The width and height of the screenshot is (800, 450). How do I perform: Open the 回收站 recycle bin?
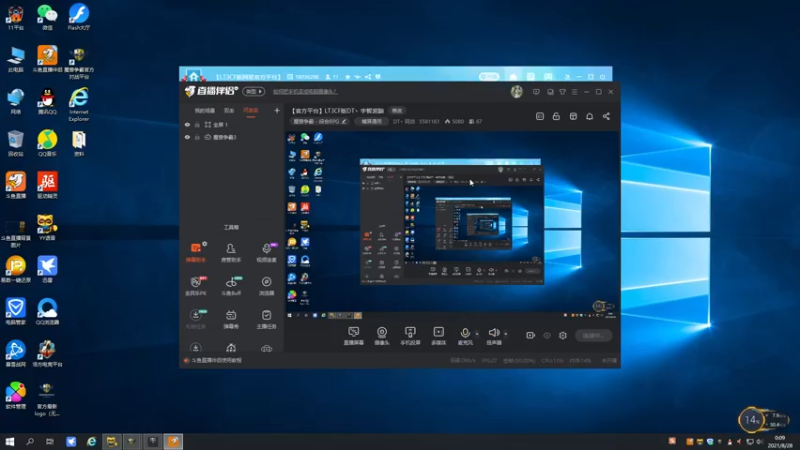click(x=16, y=143)
